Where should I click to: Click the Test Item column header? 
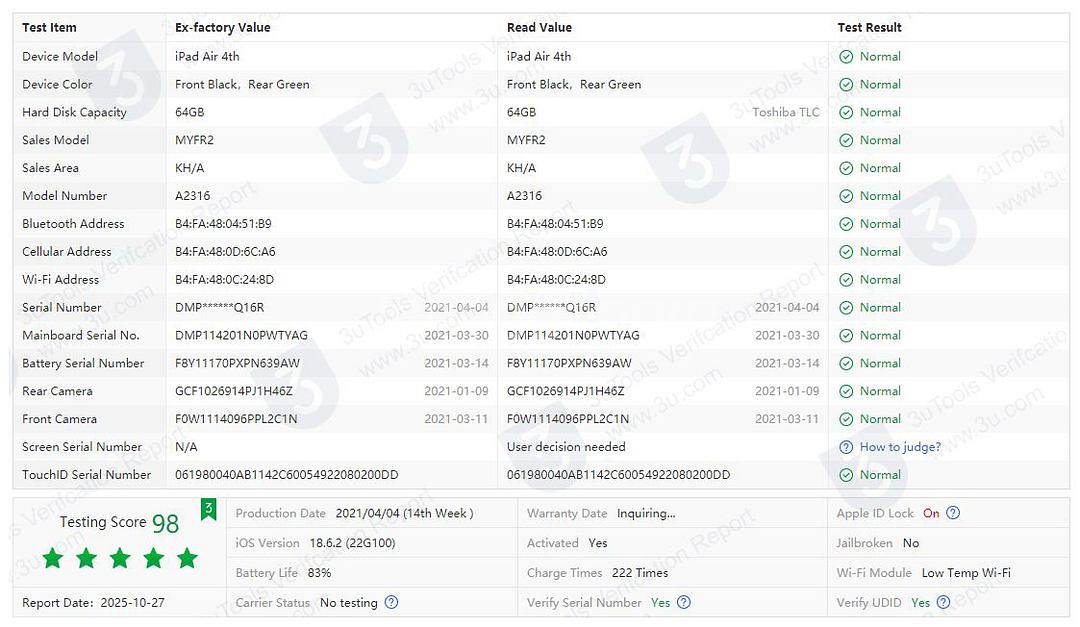pyautogui.click(x=49, y=28)
